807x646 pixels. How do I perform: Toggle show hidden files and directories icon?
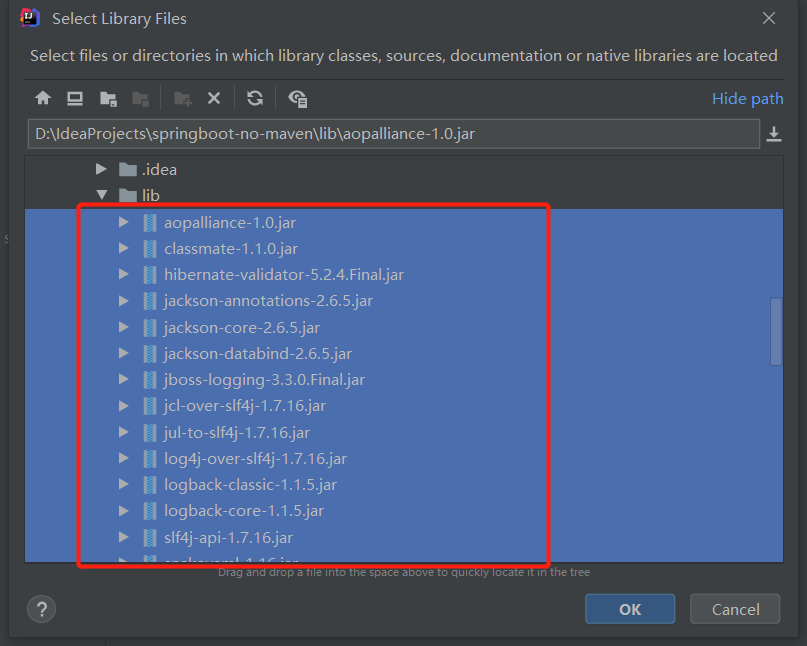pos(298,98)
